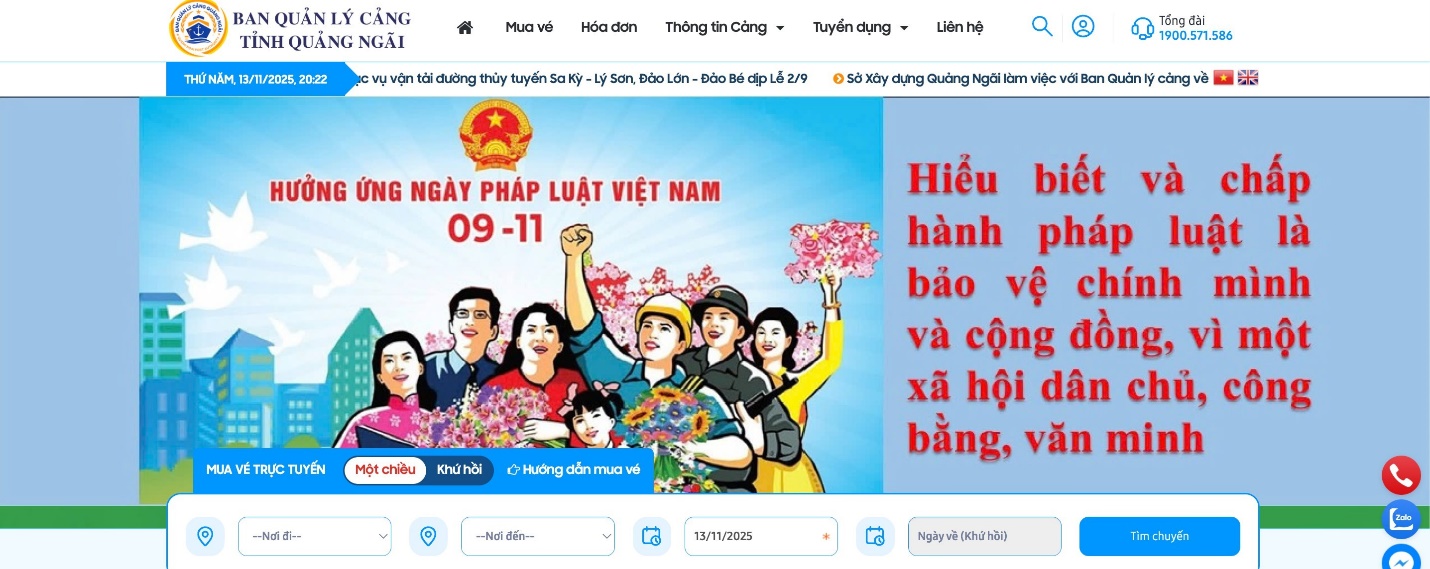The image size is (1430, 569).
Task: Open the Hướng dẫn mua vé link
Action: pyautogui.click(x=574, y=470)
